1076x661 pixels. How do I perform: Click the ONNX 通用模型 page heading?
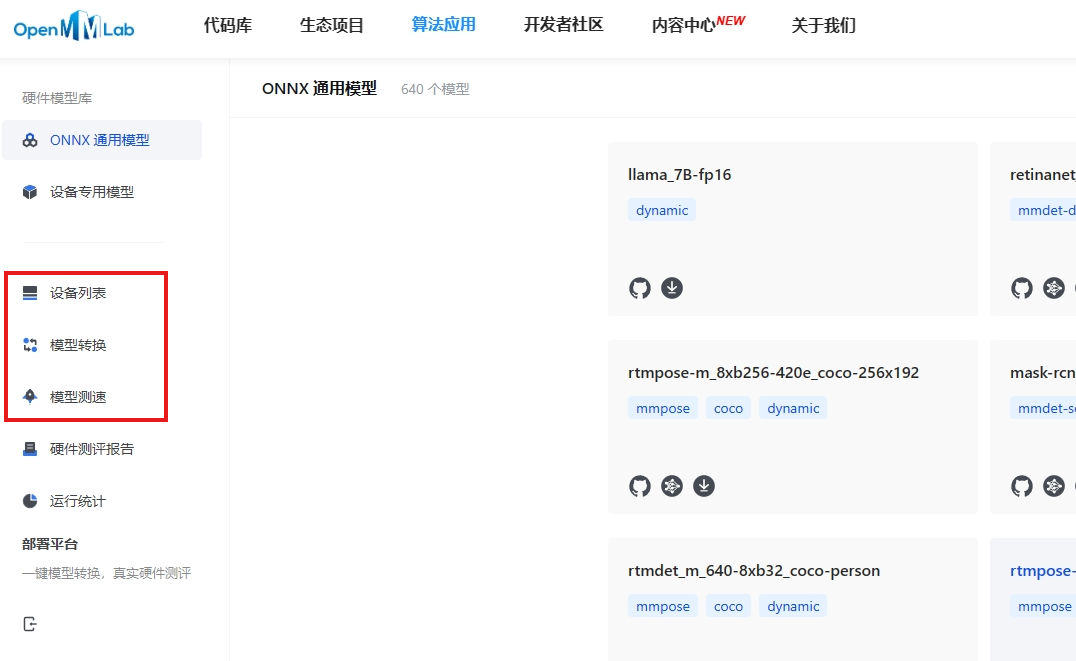pos(319,89)
